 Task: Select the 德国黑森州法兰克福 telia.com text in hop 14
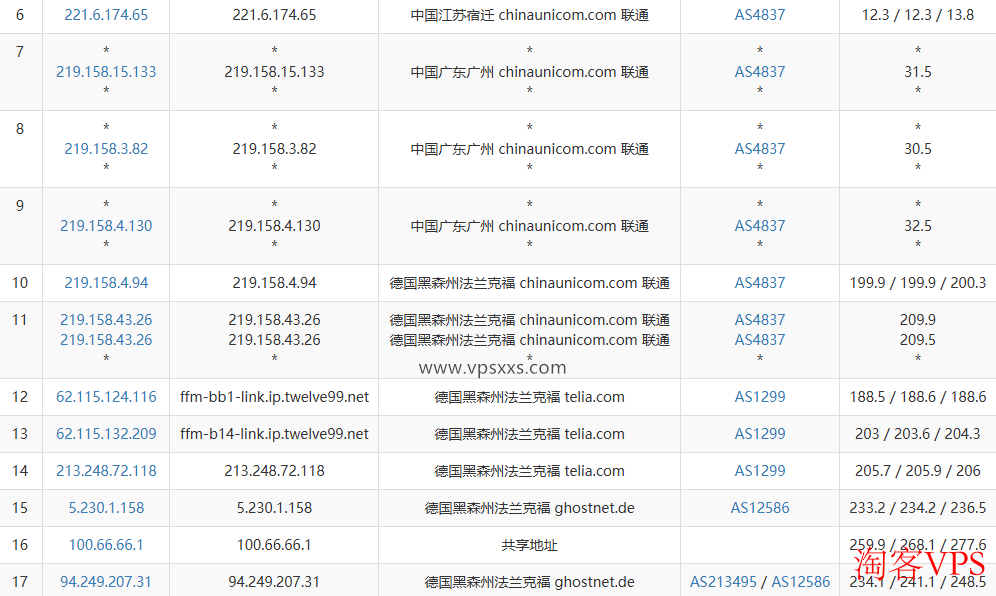[529, 471]
